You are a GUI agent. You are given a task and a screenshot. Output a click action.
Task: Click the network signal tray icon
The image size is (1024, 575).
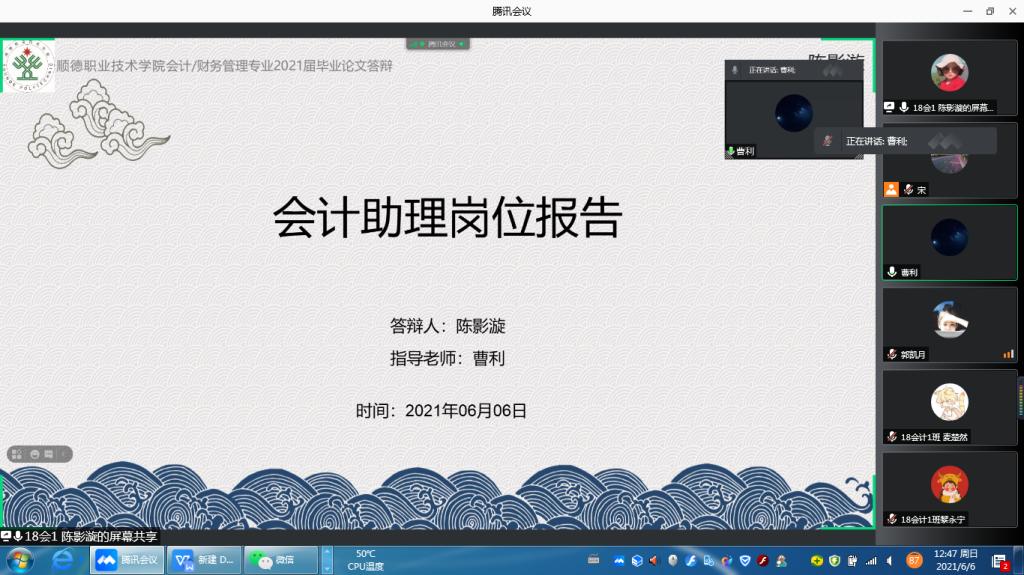[x=870, y=560]
